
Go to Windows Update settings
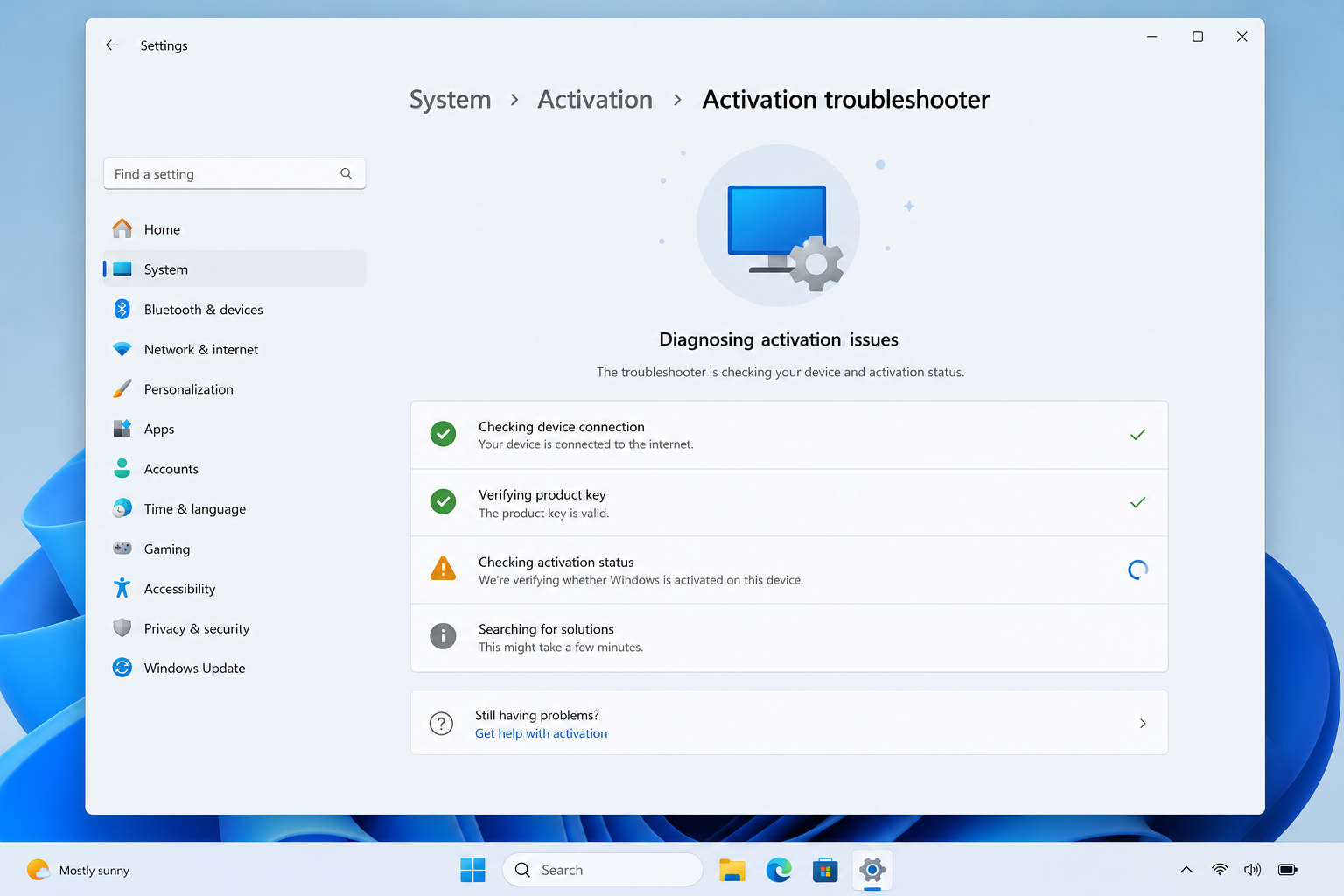[234, 668]
